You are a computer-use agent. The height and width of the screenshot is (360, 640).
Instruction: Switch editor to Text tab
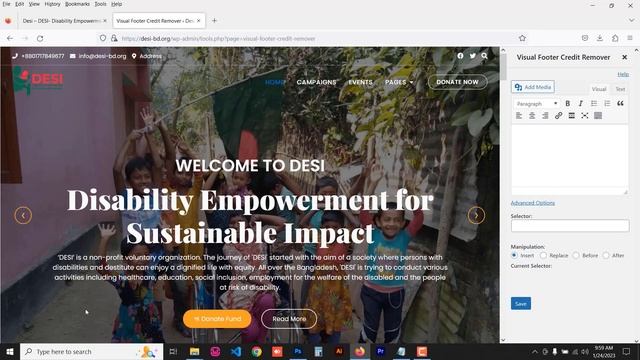pos(620,89)
